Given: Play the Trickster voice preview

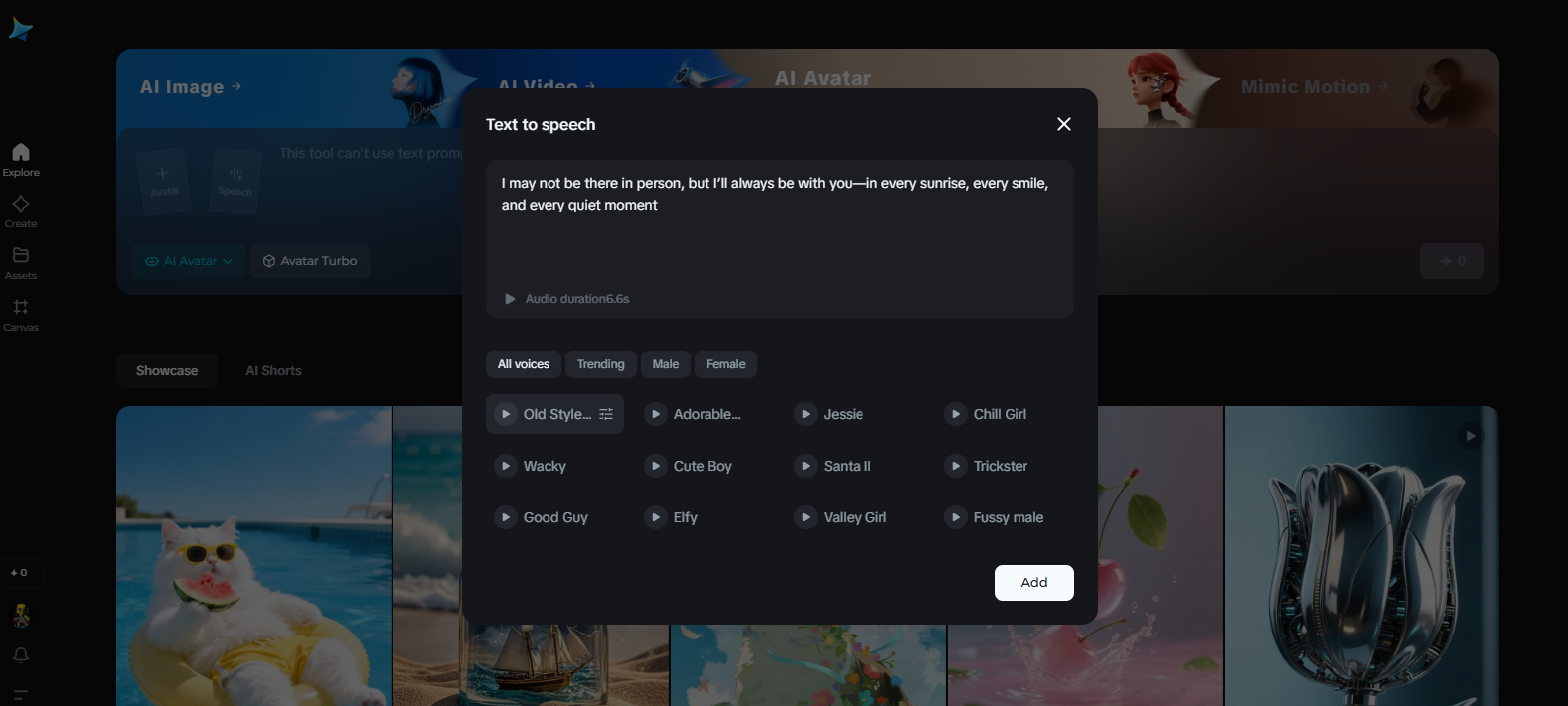Looking at the screenshot, I should pyautogui.click(x=956, y=466).
